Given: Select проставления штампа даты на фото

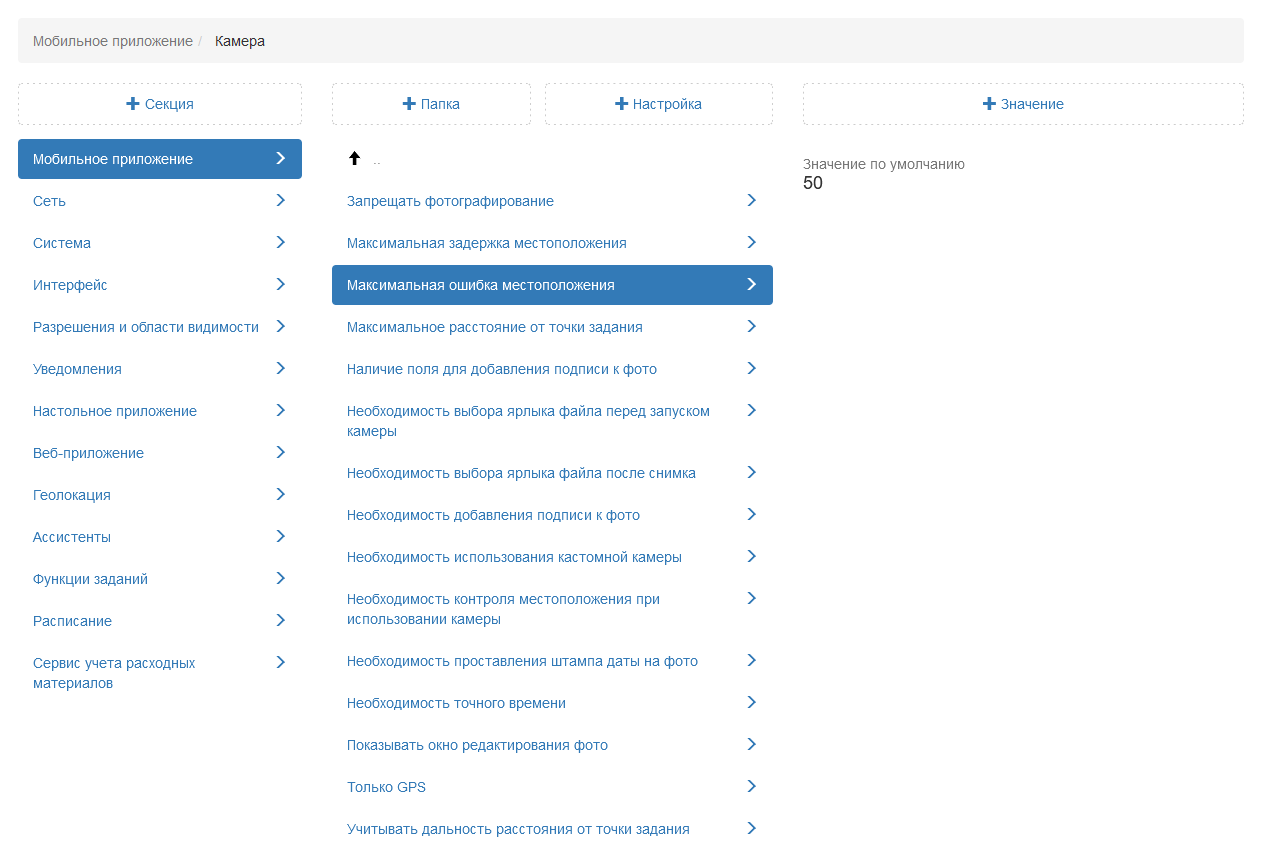Looking at the screenshot, I should (x=552, y=661).
